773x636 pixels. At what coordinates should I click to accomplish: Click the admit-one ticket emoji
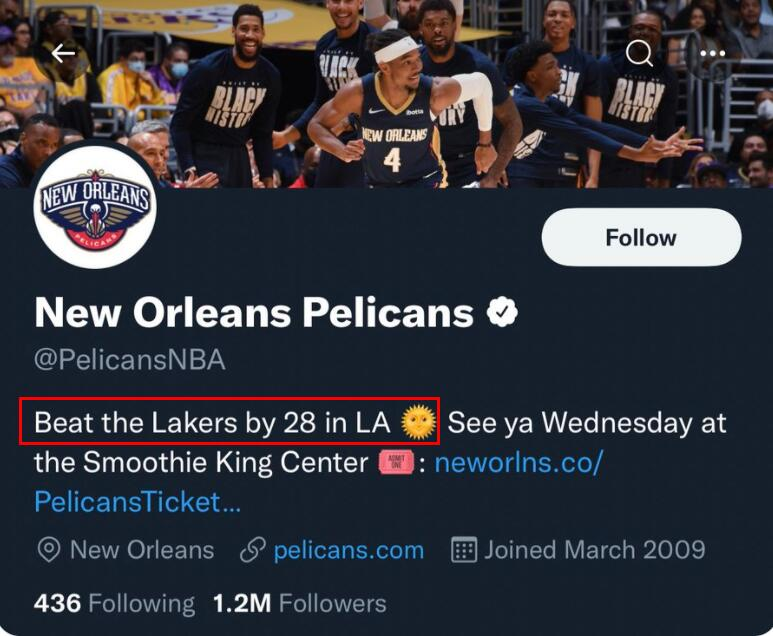396,464
